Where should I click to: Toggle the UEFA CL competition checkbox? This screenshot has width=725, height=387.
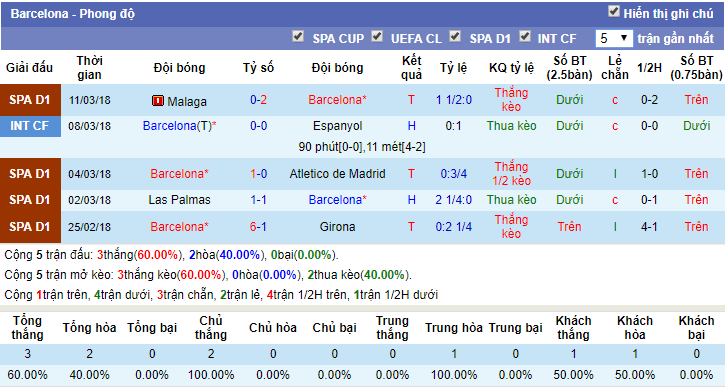pos(377,36)
